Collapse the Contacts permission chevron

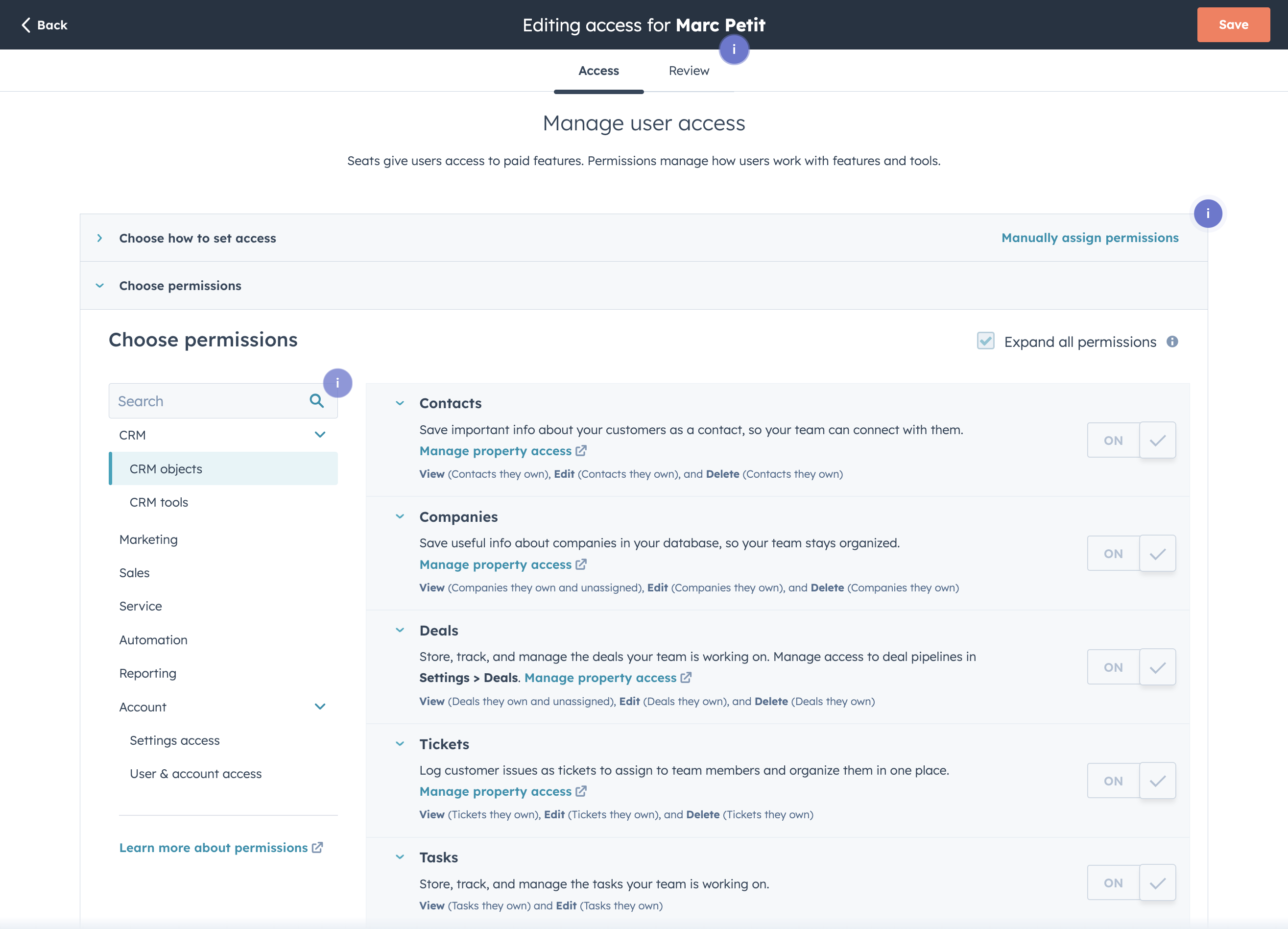[x=400, y=403]
